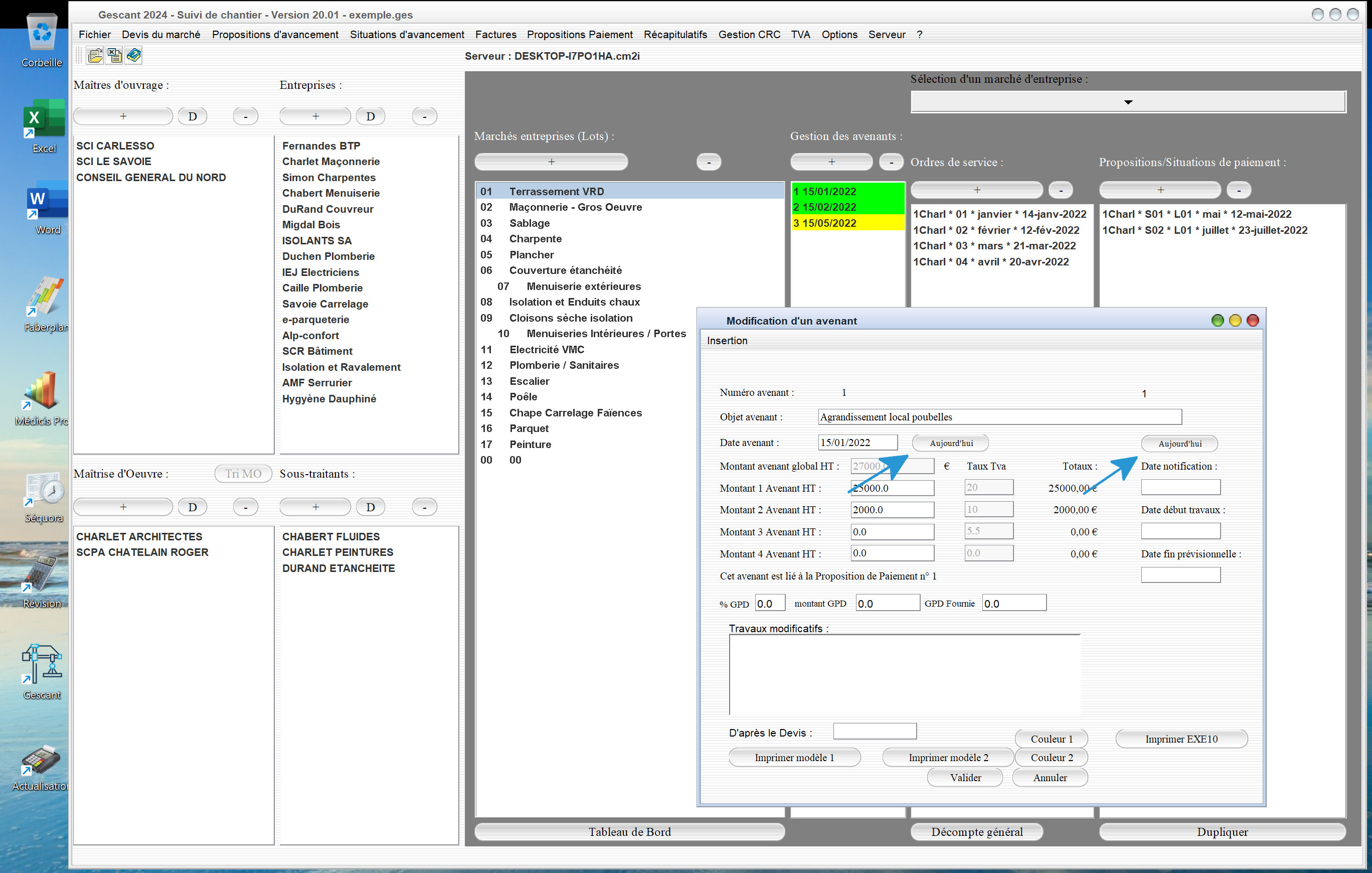Open the Révision calculator desktop shortcut
Image resolution: width=1372 pixels, height=873 pixels.
pos(42,581)
